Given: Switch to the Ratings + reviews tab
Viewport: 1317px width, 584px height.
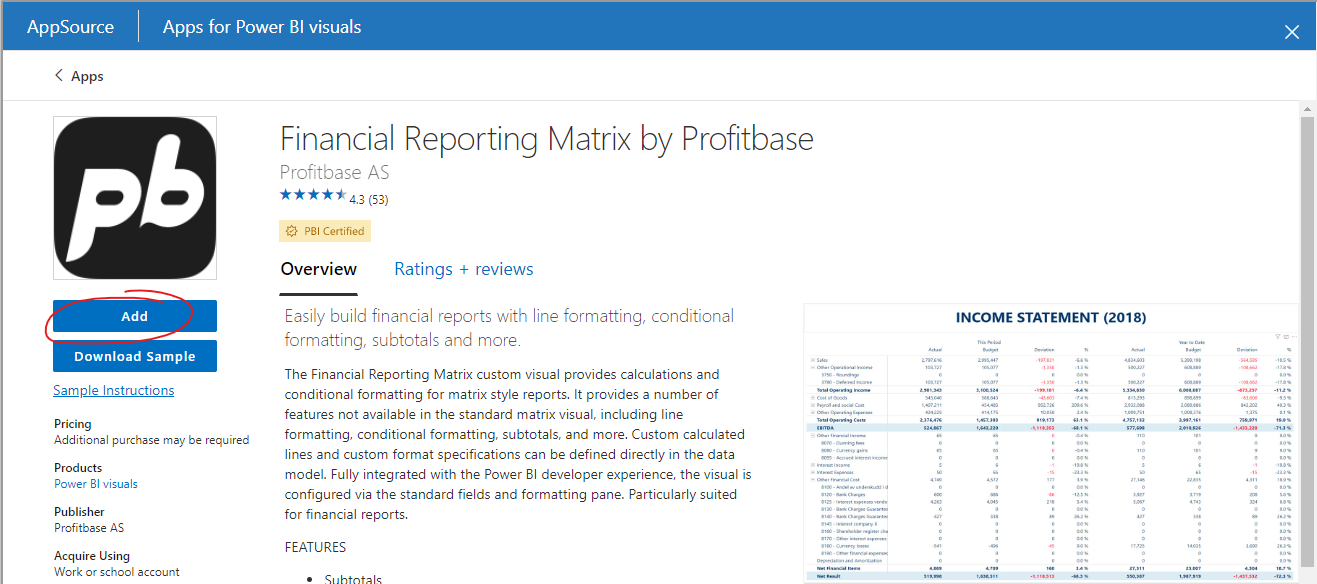Looking at the screenshot, I should coord(463,269).
